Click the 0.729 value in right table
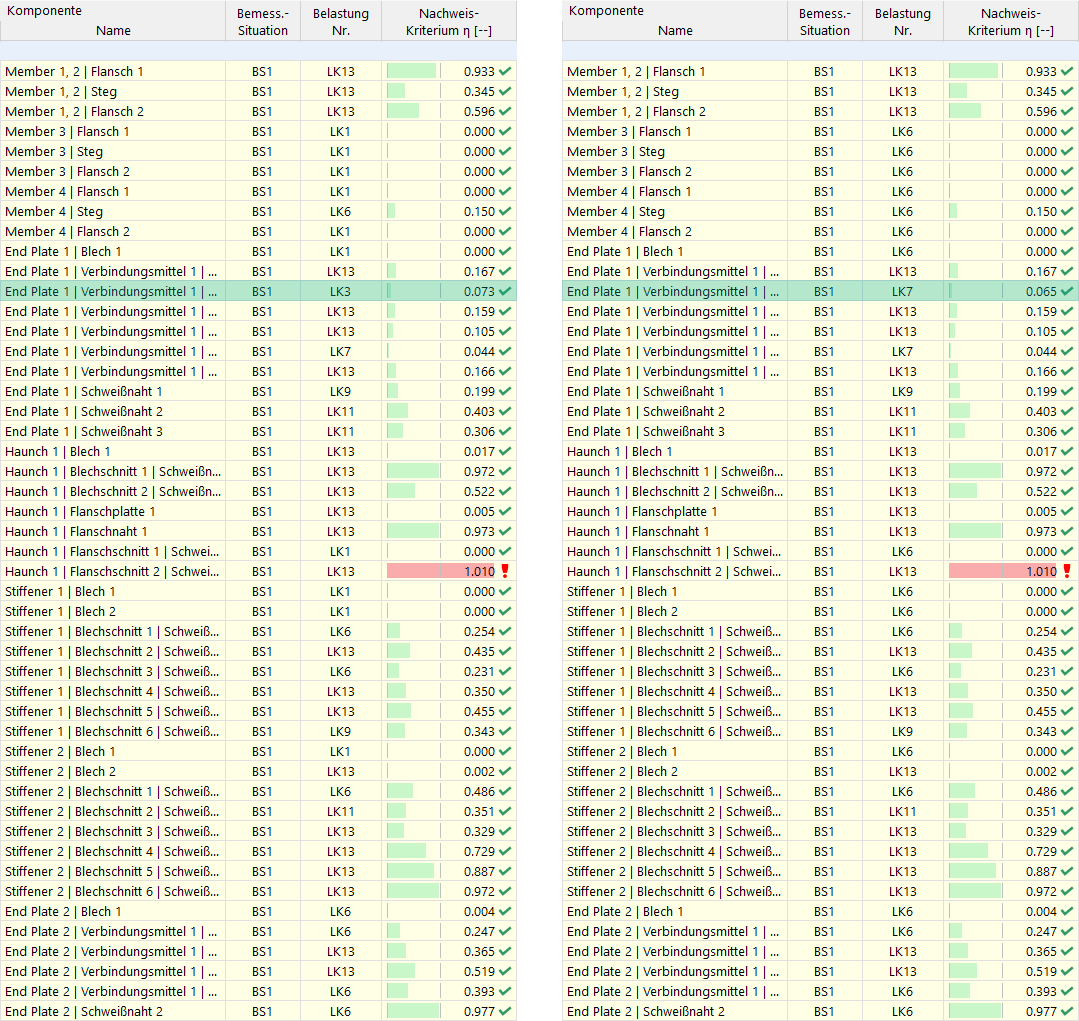 coord(1041,851)
